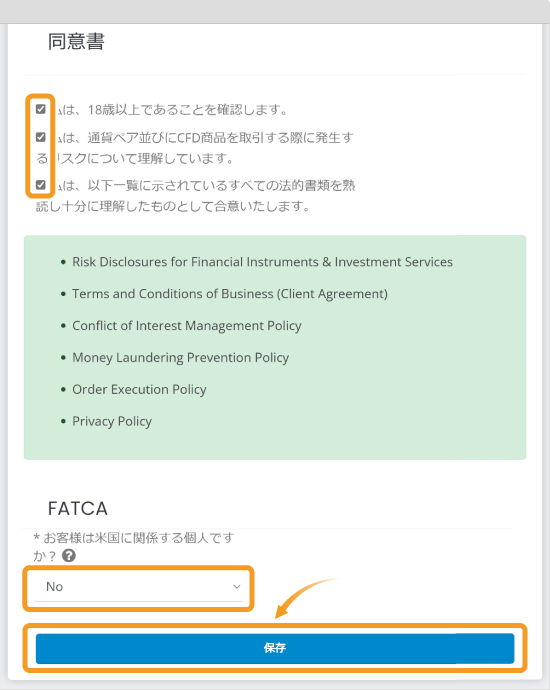Screen dimensions: 550x690
Task: Open the FATCA dropdown showing No
Action: [x=138, y=587]
